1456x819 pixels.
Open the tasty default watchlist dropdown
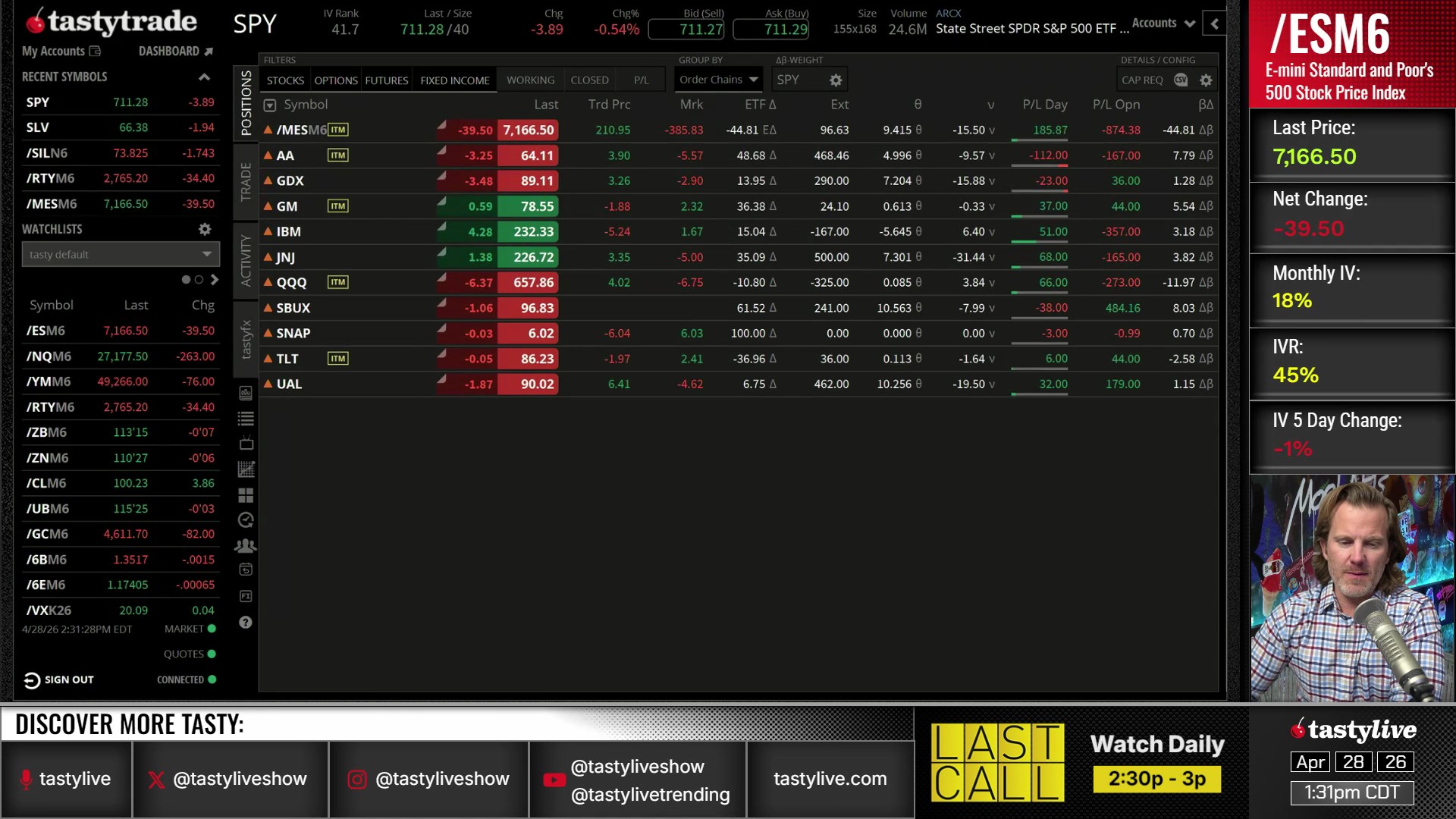click(121, 254)
